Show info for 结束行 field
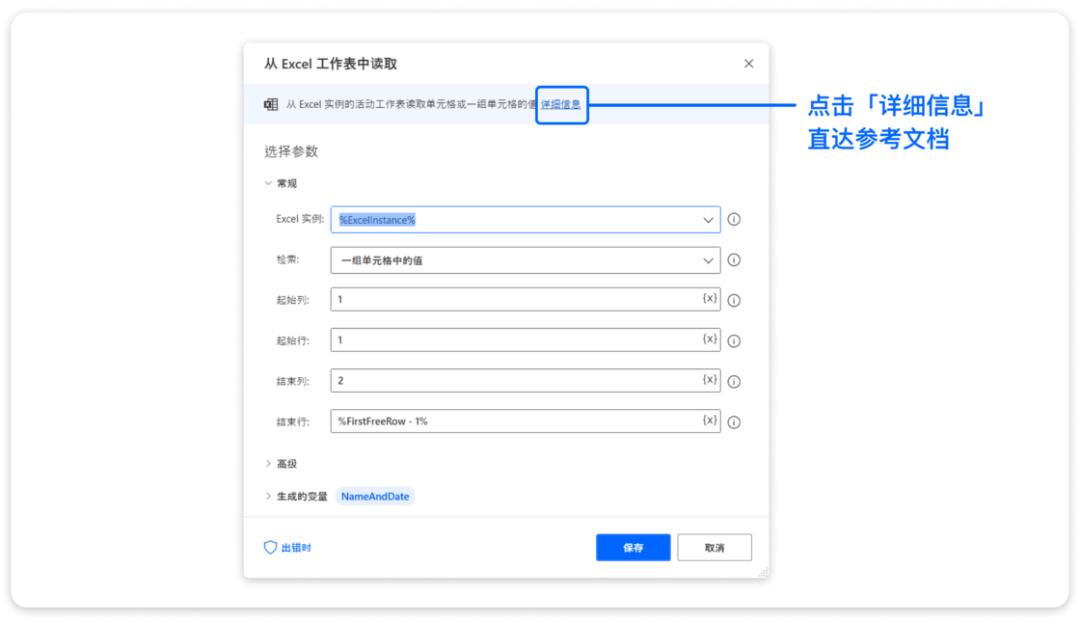Screen dimensions: 1080x625 pyautogui.click(x=734, y=422)
